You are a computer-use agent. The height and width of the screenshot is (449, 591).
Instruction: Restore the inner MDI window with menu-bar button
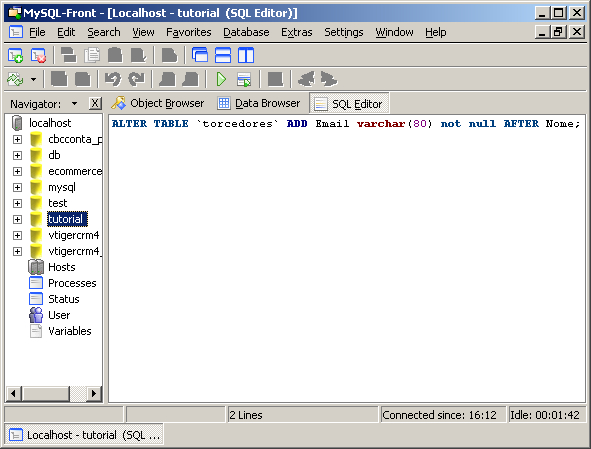(x=559, y=32)
